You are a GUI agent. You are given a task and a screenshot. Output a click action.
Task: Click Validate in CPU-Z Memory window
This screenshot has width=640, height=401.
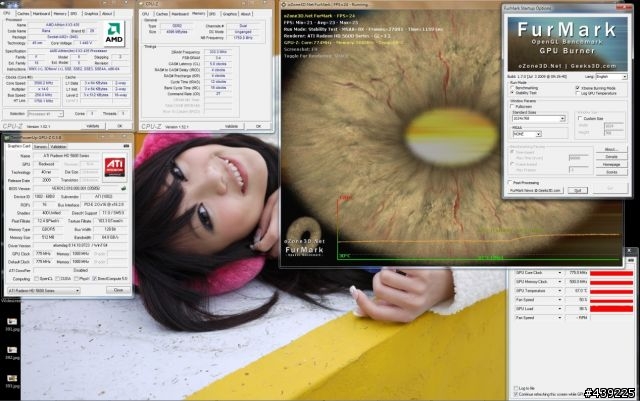231,127
